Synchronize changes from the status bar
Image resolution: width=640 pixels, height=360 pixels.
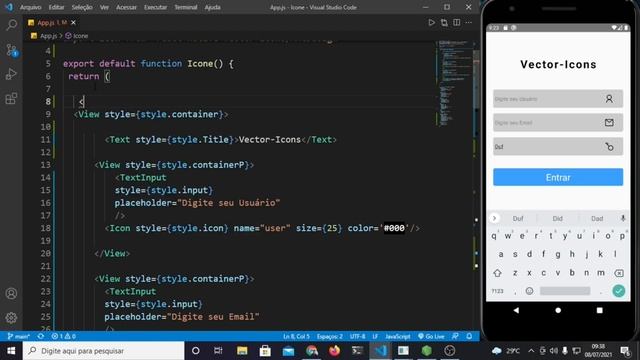[41, 336]
